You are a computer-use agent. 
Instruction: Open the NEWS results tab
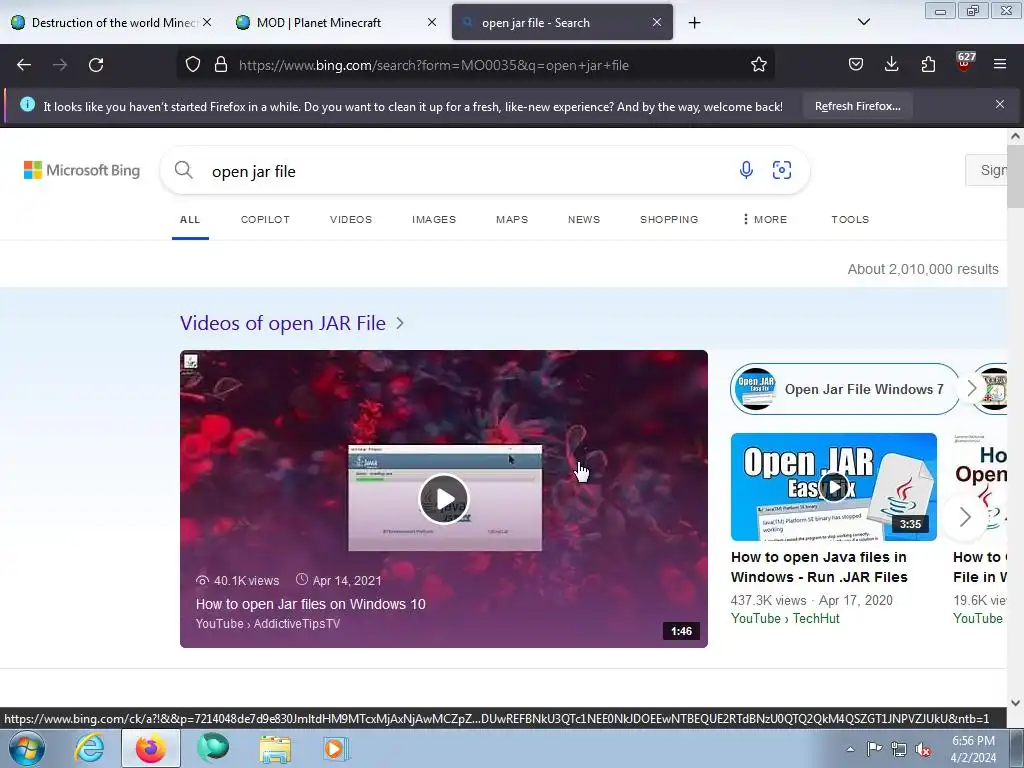tap(584, 219)
